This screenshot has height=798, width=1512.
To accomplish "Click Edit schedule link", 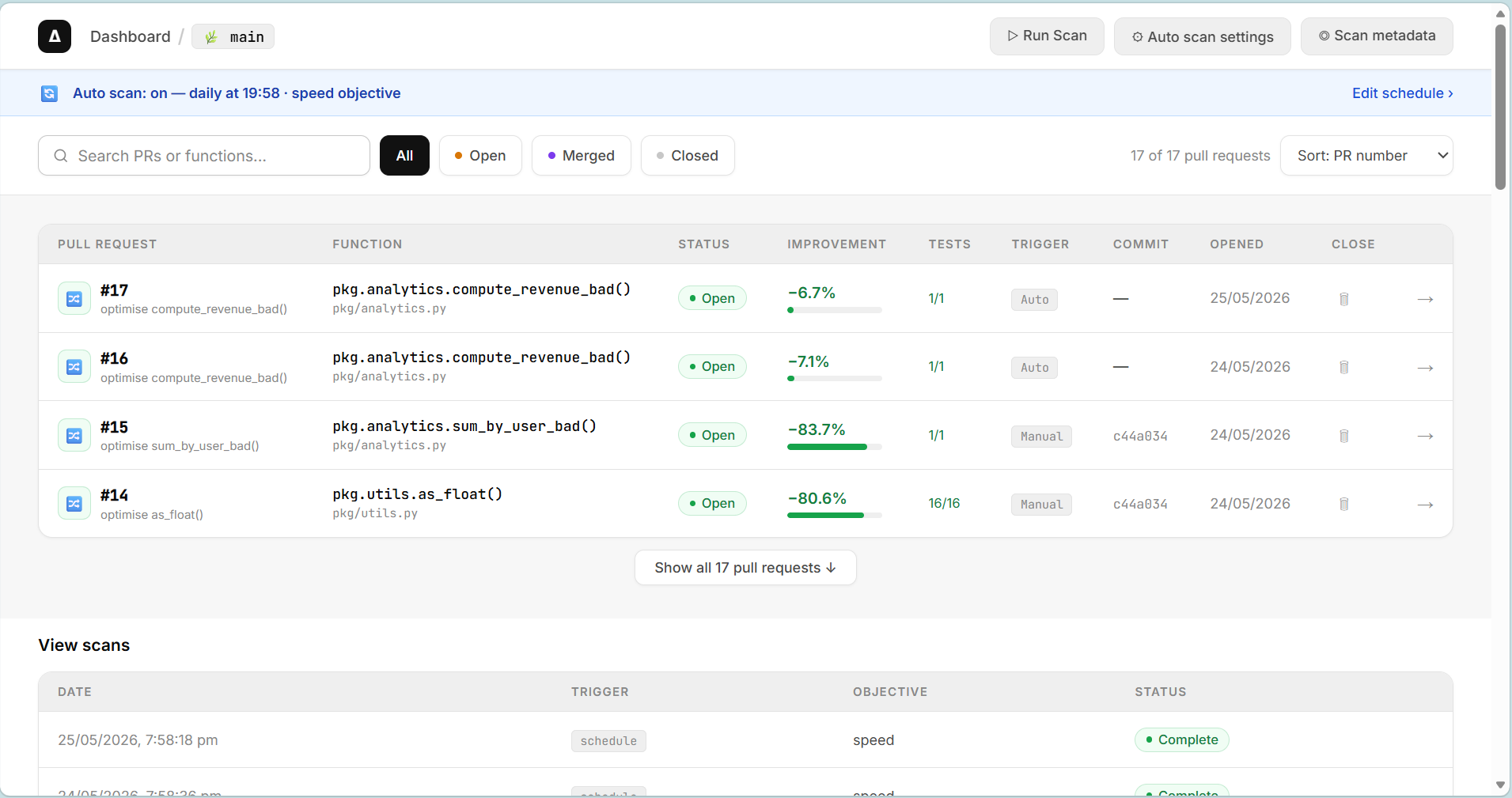I will 1402,93.
